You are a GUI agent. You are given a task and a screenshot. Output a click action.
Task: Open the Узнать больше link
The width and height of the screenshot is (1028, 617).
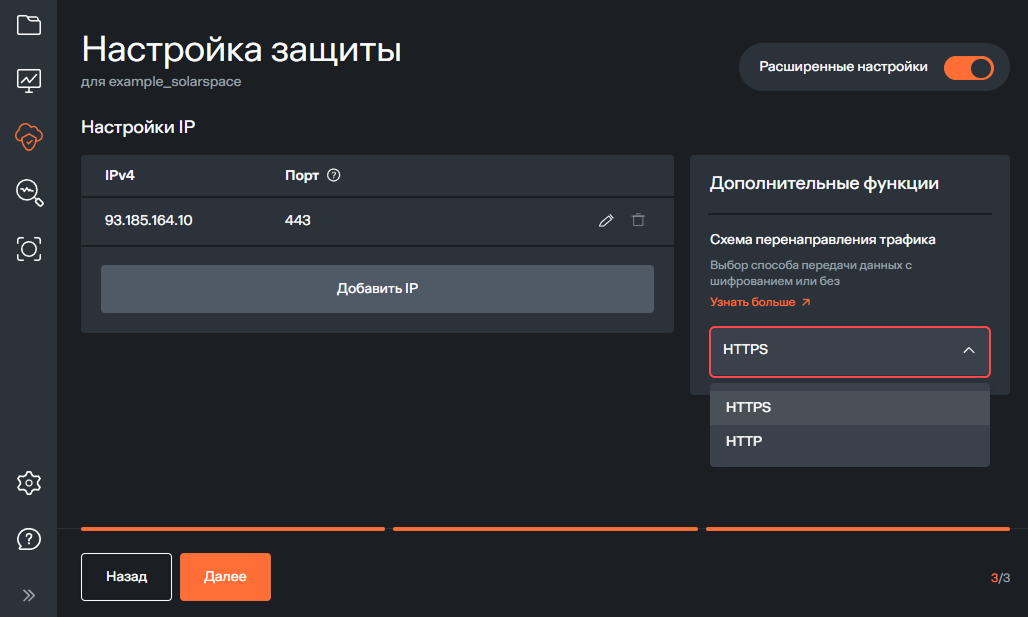(751, 301)
